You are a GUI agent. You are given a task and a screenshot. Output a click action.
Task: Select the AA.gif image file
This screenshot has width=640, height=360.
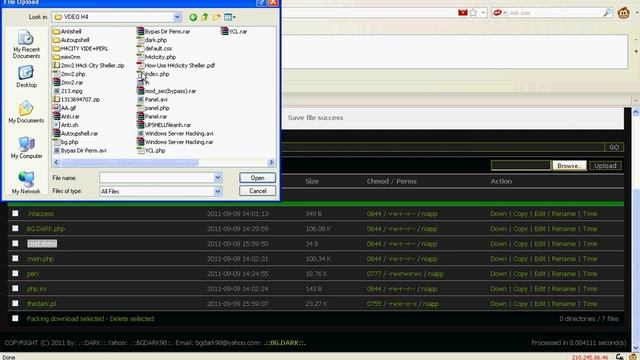tap(64, 108)
